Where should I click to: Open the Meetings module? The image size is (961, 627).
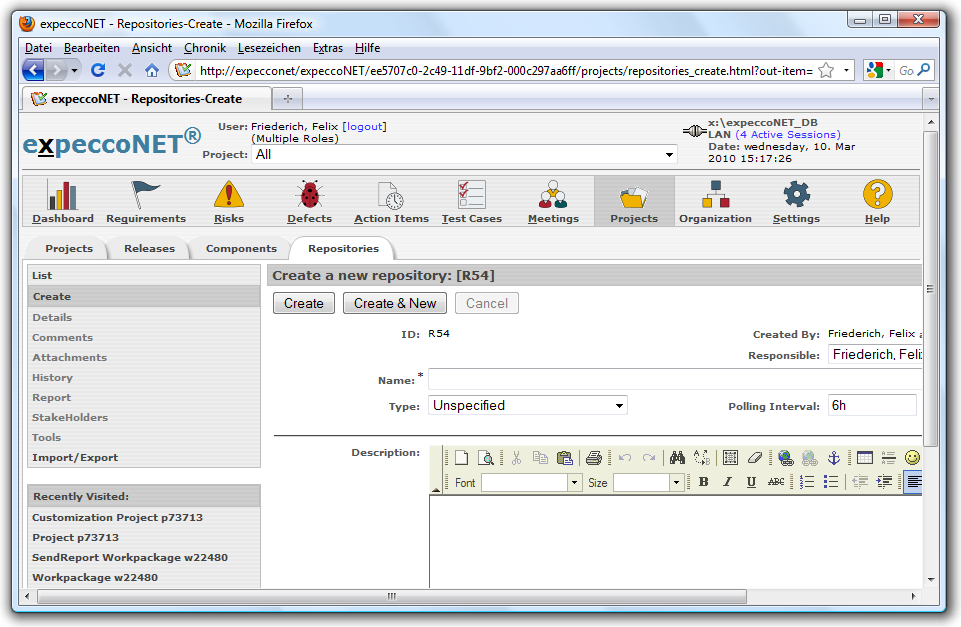553,202
